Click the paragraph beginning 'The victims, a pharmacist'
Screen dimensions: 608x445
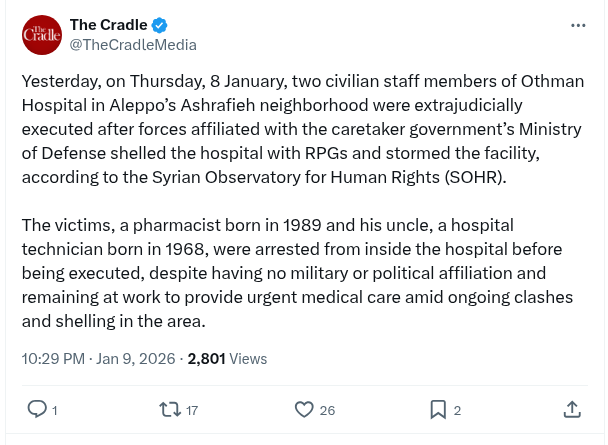pyautogui.click(x=300, y=273)
